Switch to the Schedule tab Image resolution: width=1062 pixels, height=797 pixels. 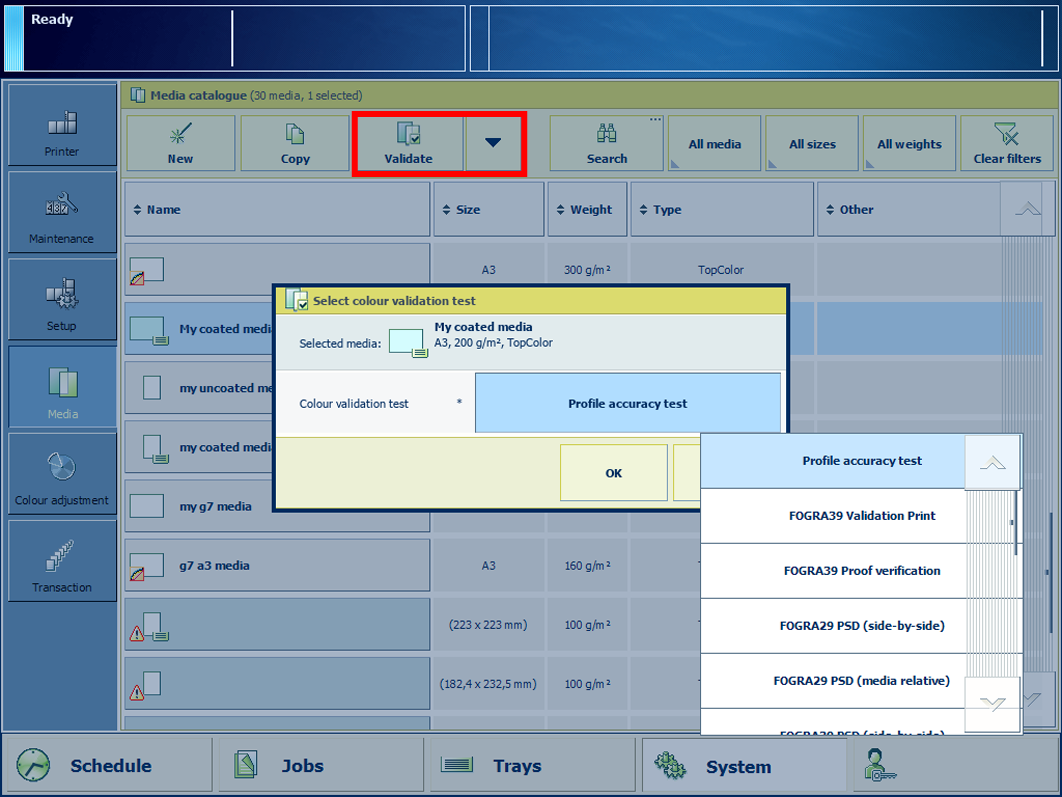[x=108, y=765]
